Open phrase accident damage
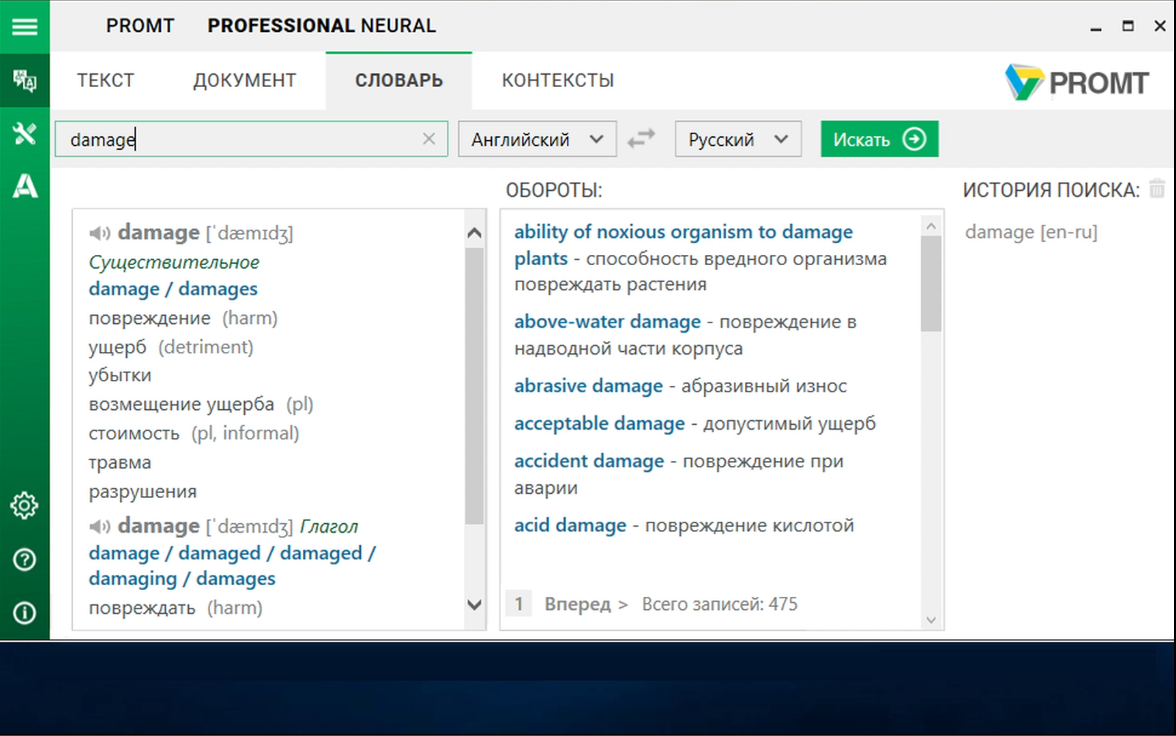 [589, 461]
